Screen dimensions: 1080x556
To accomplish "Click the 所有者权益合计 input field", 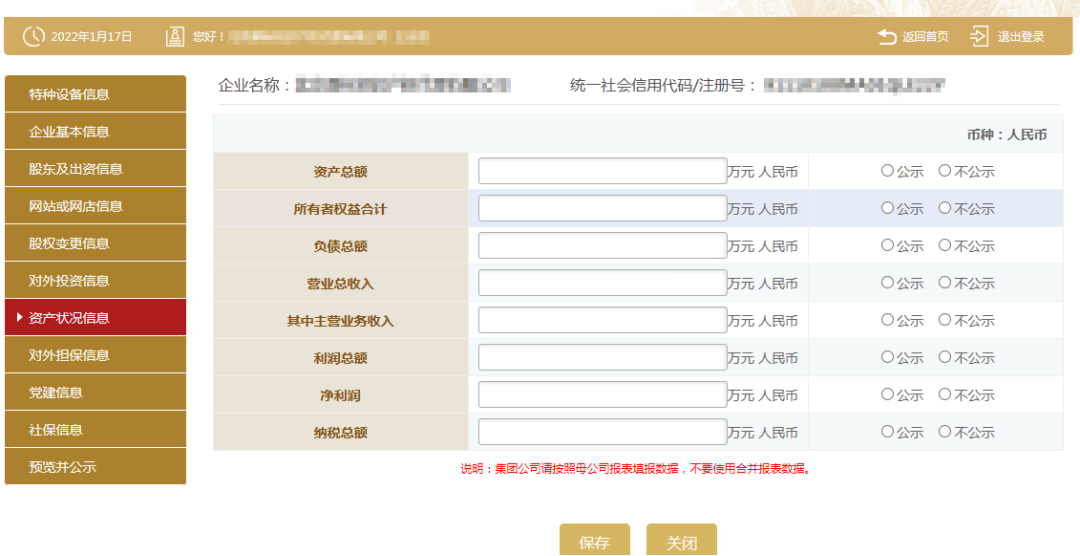I will click(602, 208).
